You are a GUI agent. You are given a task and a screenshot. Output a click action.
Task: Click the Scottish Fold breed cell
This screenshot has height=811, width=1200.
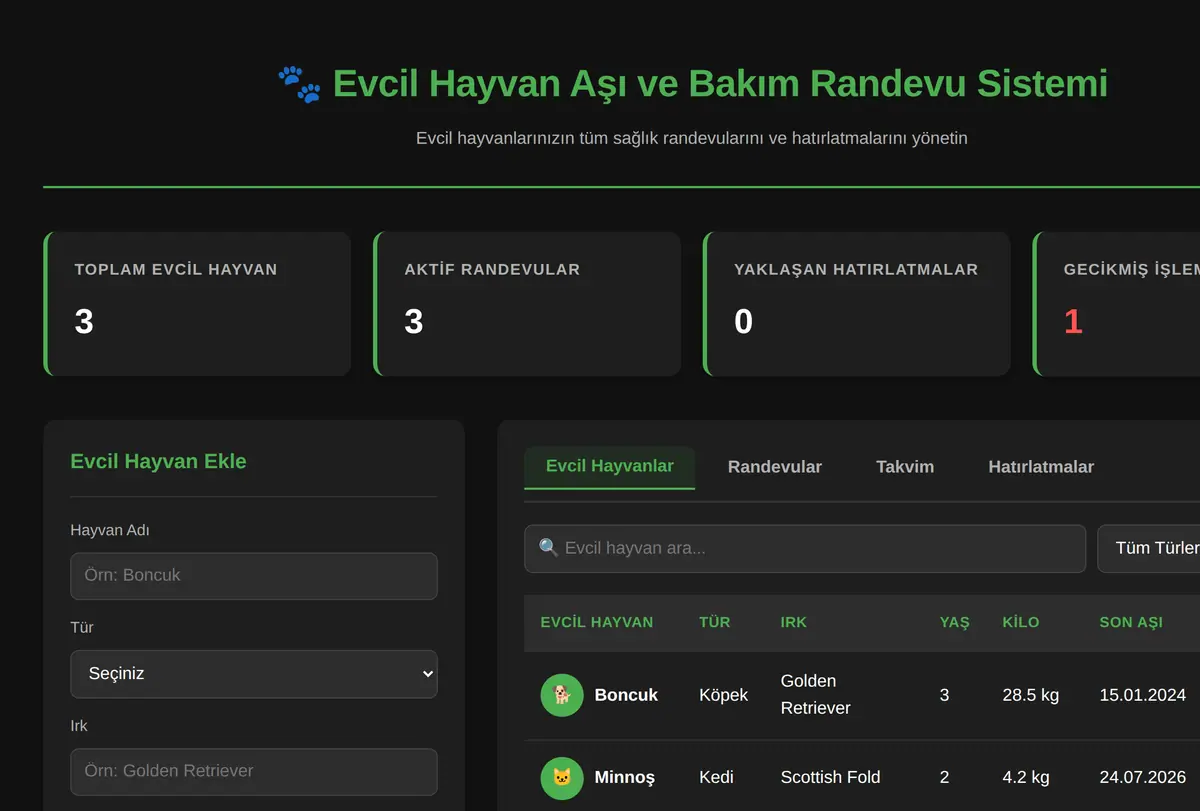[x=831, y=777]
